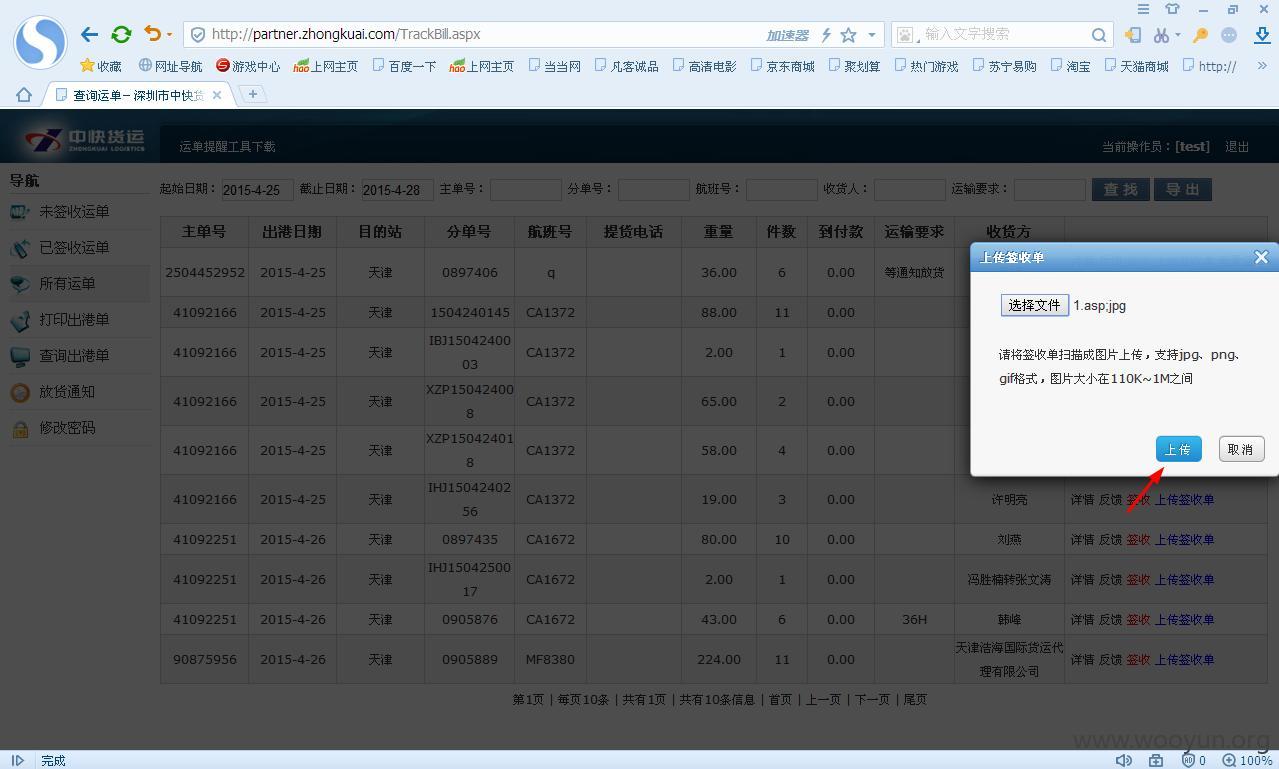This screenshot has height=769, width=1279.
Task: Click the 选择文件 file chooser button
Action: (1034, 305)
